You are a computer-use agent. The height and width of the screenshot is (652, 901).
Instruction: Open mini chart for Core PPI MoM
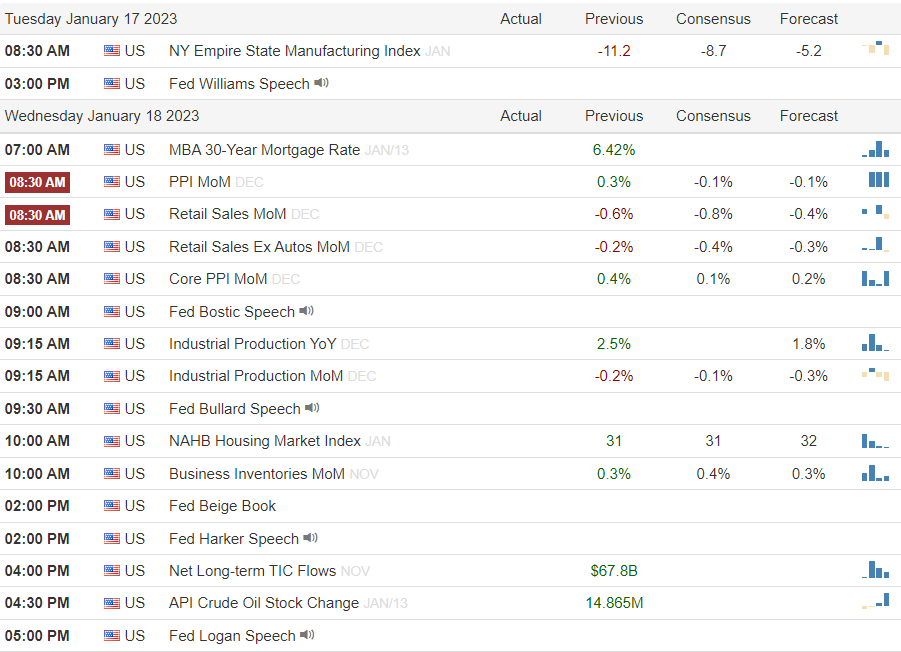tap(875, 278)
